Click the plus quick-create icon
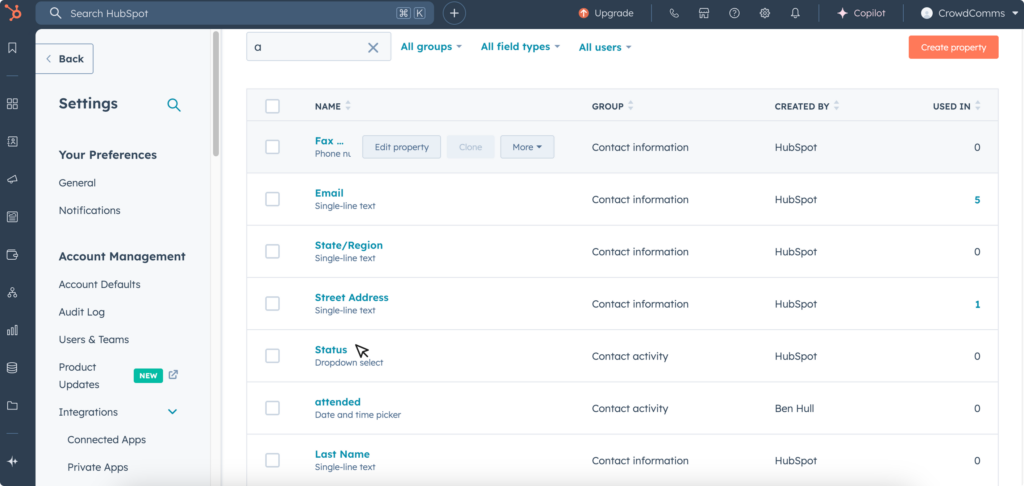The image size is (1024, 486). 454,13
